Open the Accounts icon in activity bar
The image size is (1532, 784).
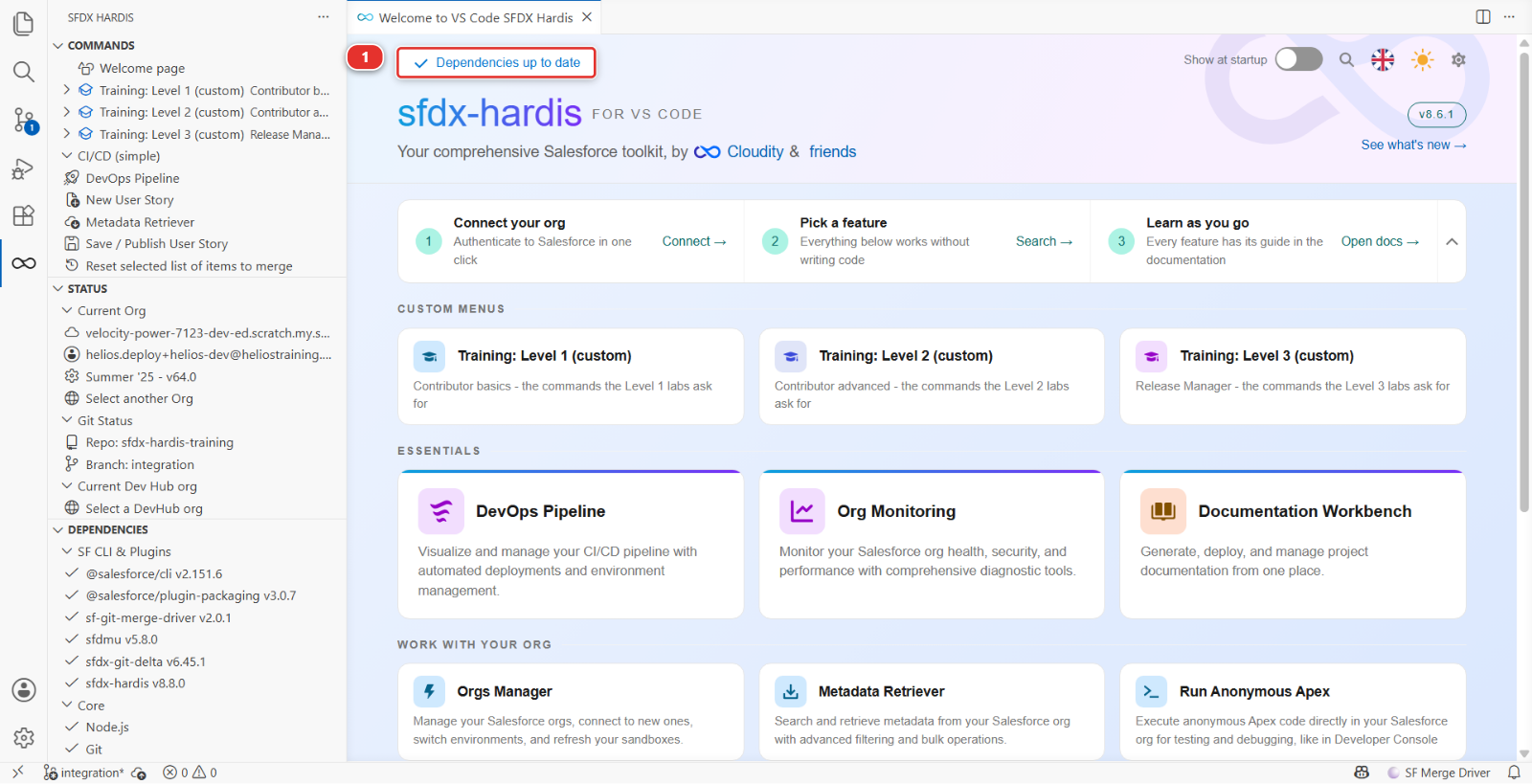click(24, 690)
